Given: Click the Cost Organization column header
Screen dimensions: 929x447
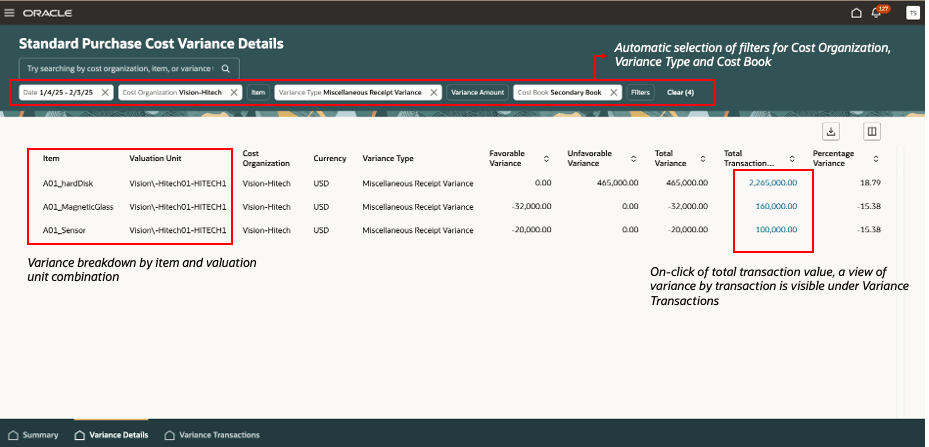Looking at the screenshot, I should click(x=266, y=158).
